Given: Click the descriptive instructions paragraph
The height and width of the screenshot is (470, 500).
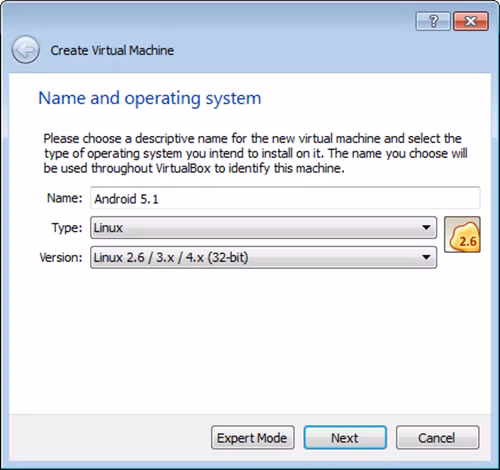Looking at the screenshot, I should 255,153.
